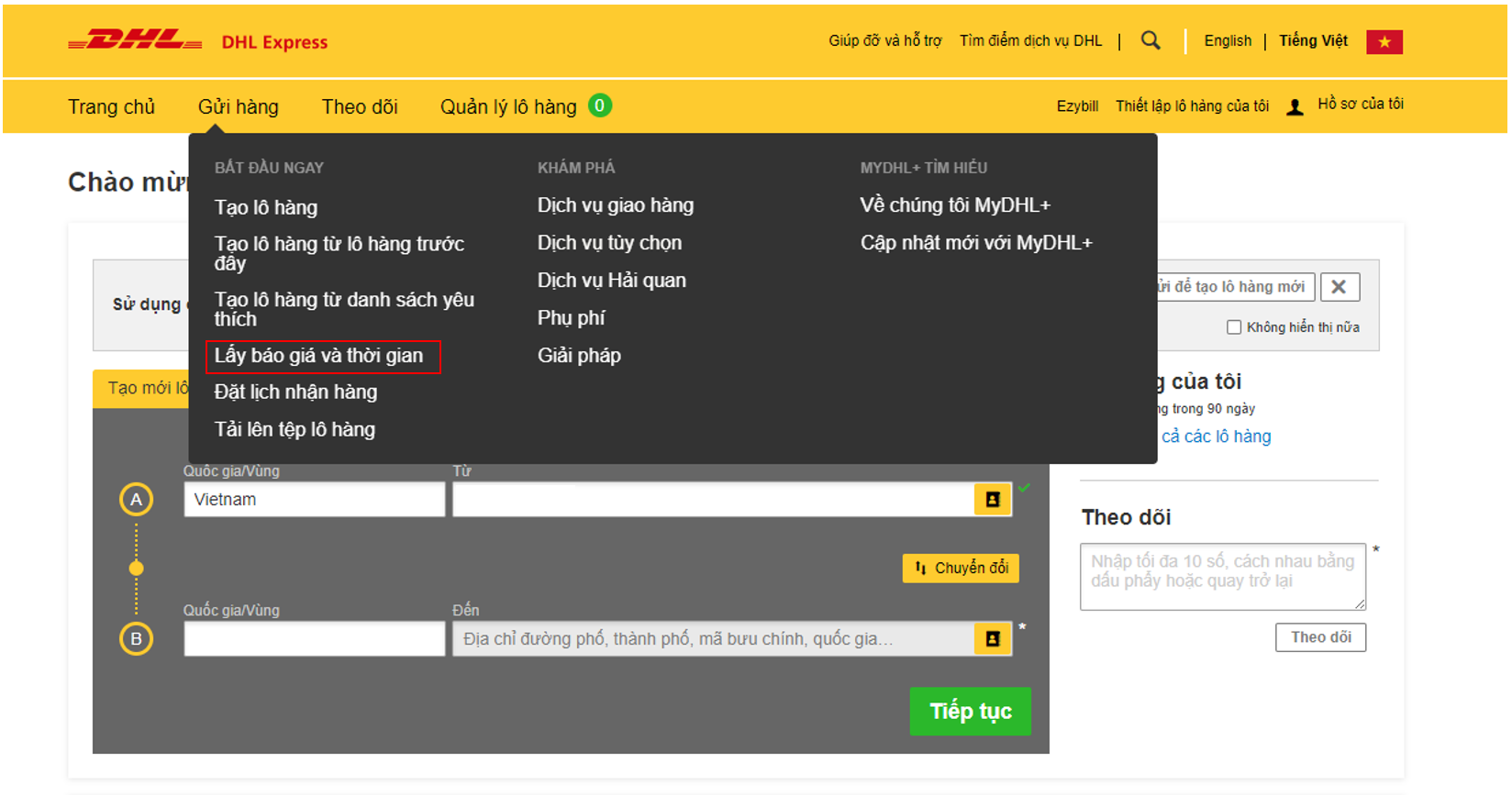The image size is (1512, 807).
Task: Click the tracking numbers text area
Action: [1222, 576]
